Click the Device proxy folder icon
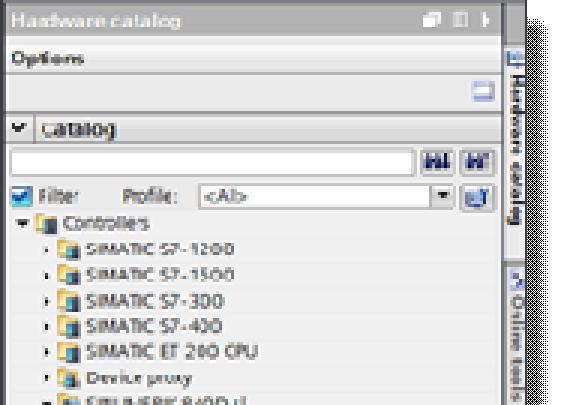This screenshot has height=405, width=570. (x=69, y=378)
